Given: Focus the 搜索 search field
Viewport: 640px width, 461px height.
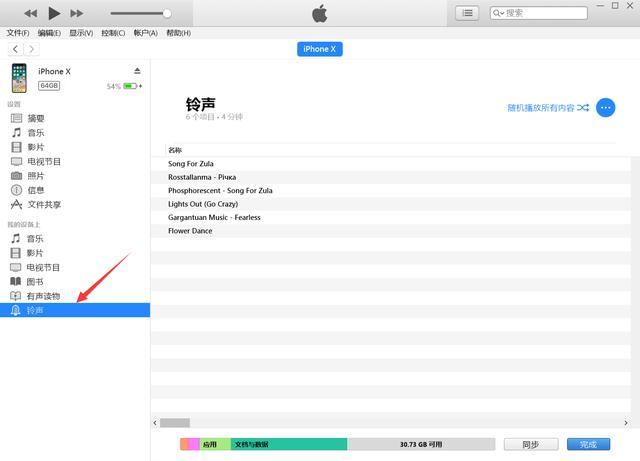Looking at the screenshot, I should pyautogui.click(x=539, y=13).
